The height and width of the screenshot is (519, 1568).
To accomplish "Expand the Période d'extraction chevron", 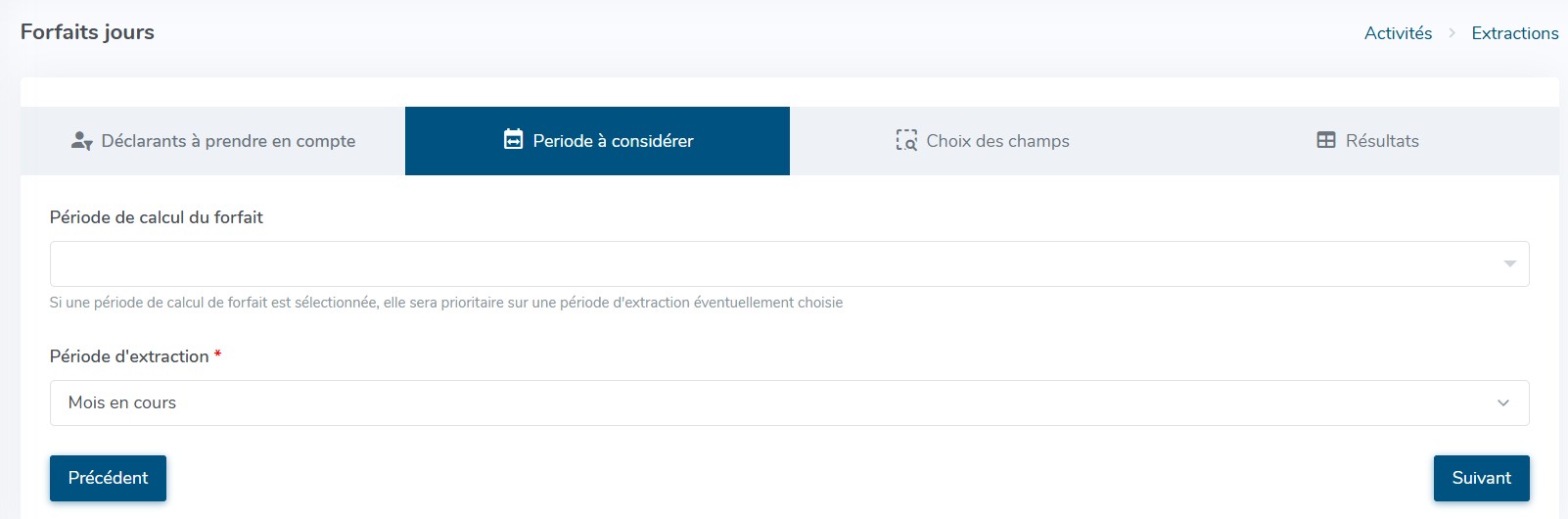I will [1502, 402].
